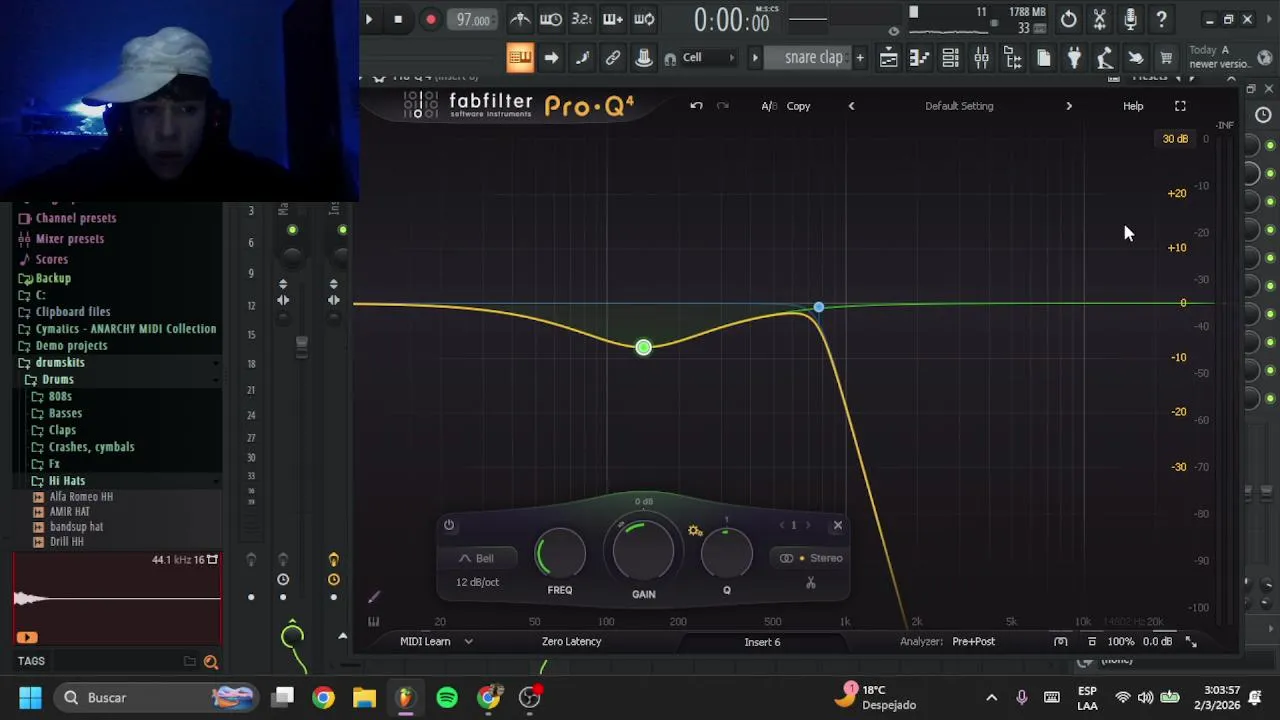This screenshot has width=1280, height=720.
Task: Toggle the loop recording icon
Action: click(x=644, y=19)
